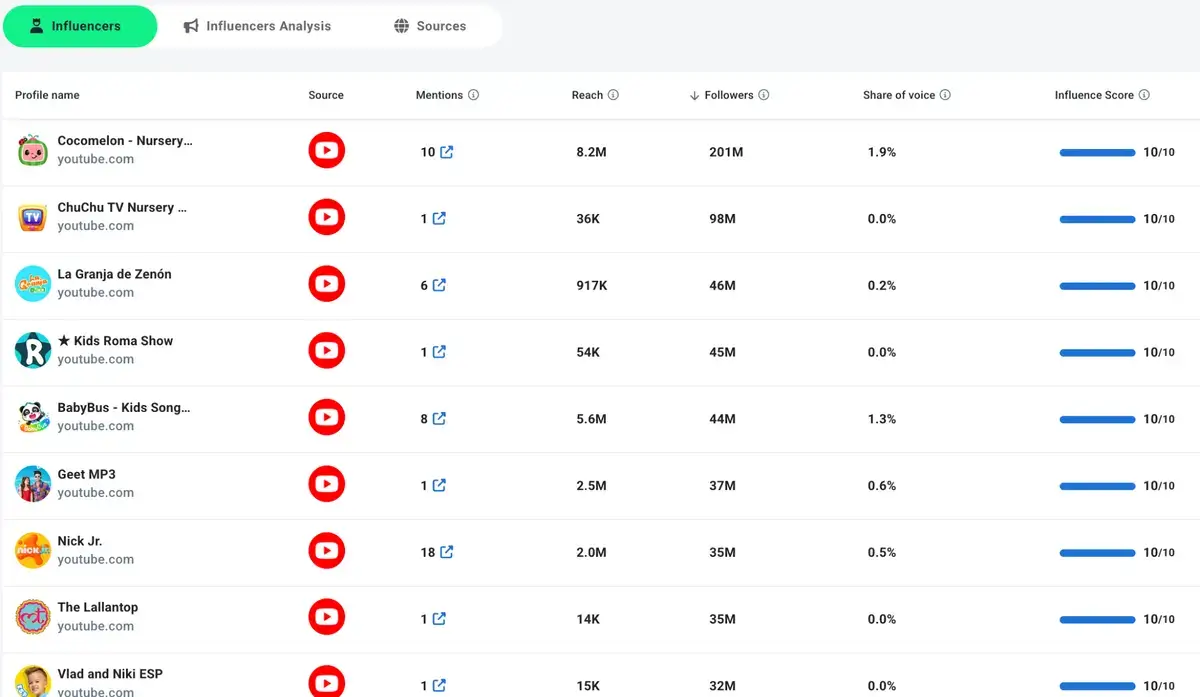The height and width of the screenshot is (697, 1200).
Task: Click the 917K reach value
Action: click(x=592, y=285)
